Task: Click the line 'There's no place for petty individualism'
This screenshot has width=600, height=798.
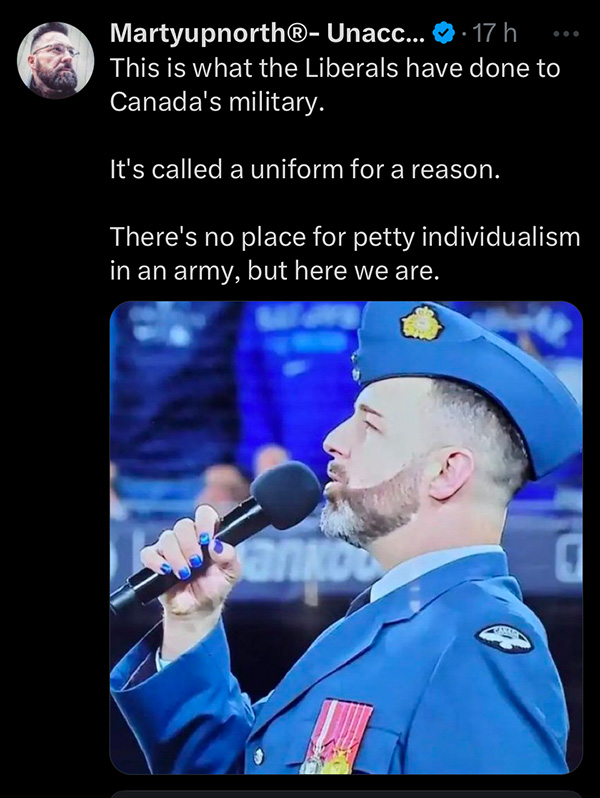Action: pyautogui.click(x=345, y=237)
